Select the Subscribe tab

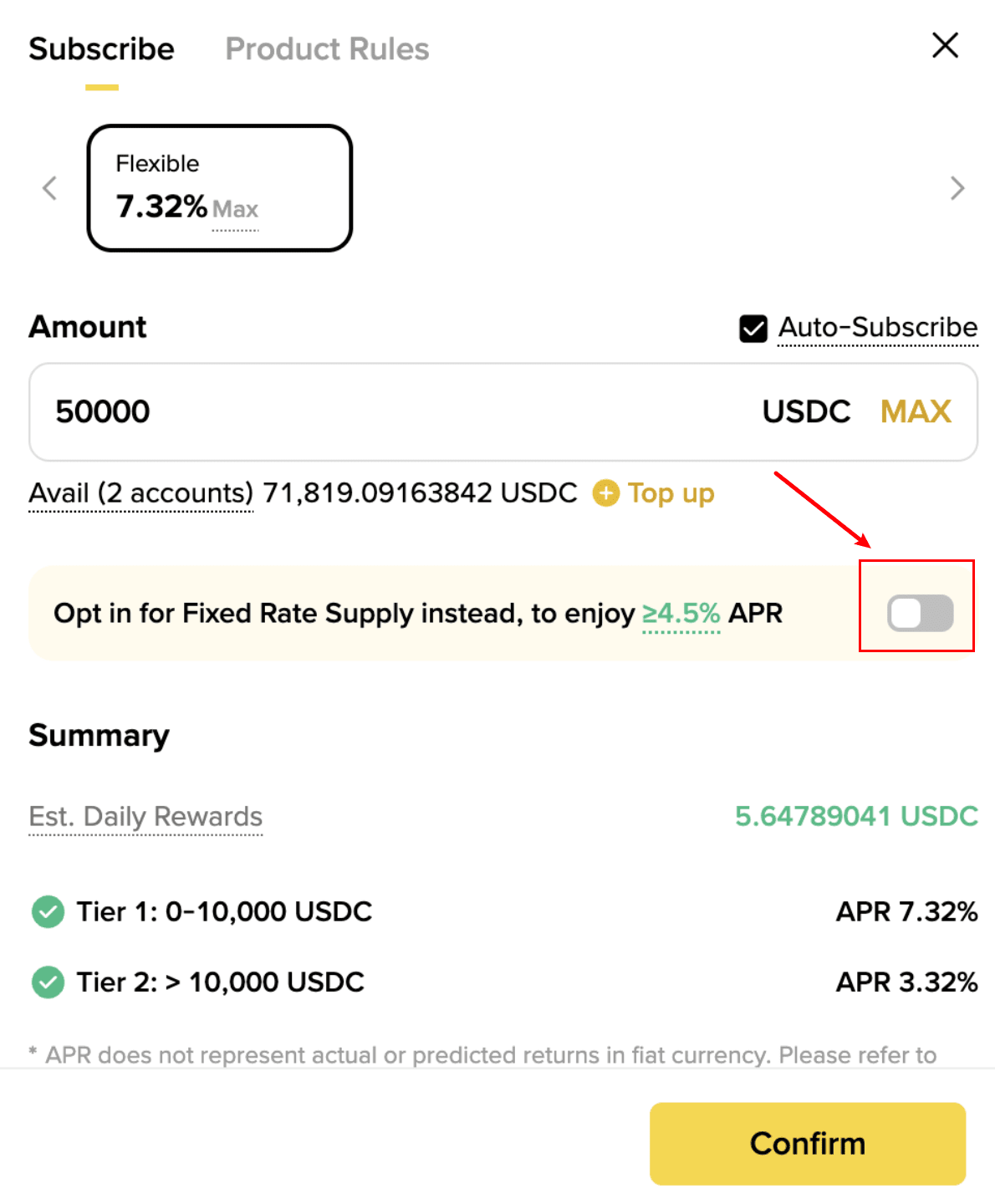pos(101,49)
